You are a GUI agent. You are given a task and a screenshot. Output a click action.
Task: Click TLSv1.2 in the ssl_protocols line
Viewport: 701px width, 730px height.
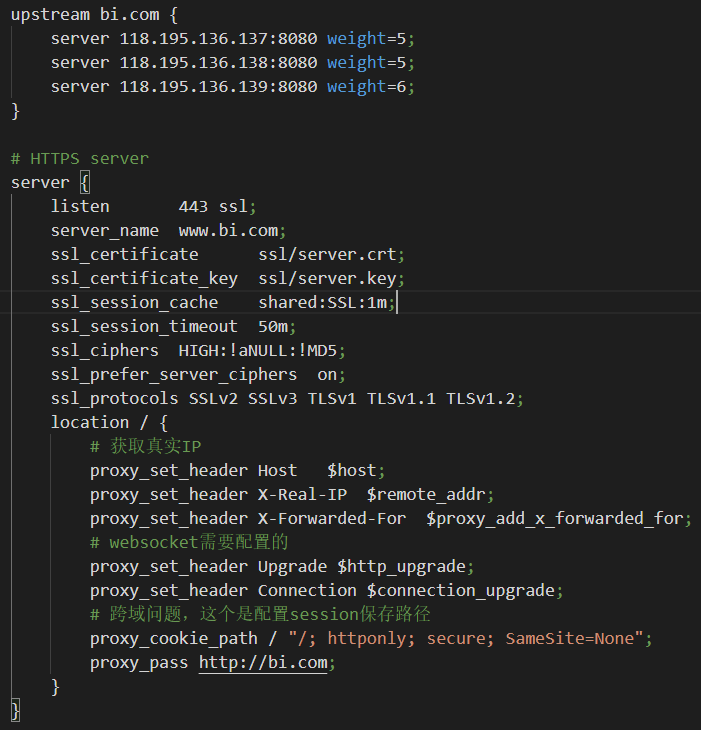(480, 399)
